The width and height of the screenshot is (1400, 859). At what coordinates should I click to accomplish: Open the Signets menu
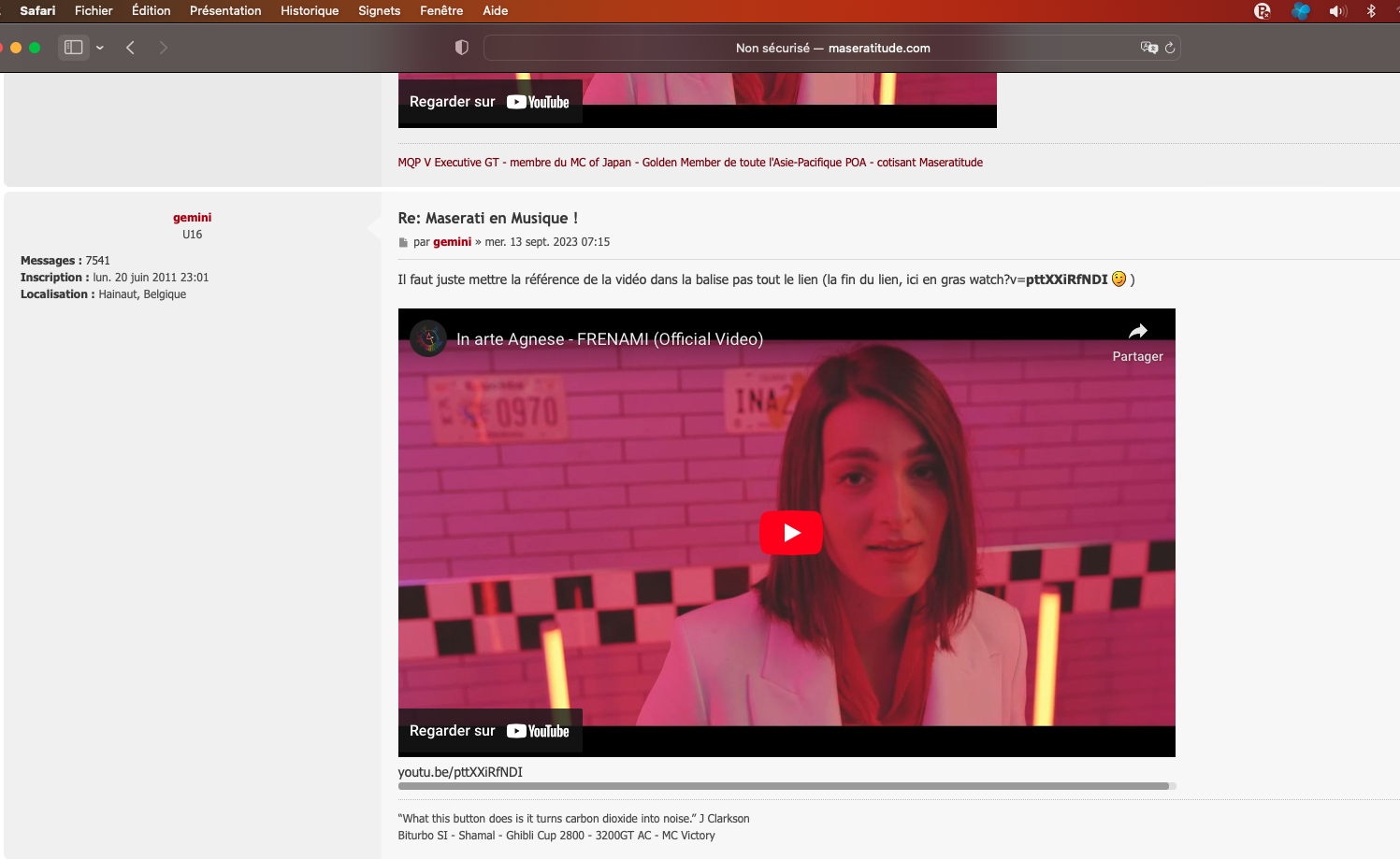point(379,11)
